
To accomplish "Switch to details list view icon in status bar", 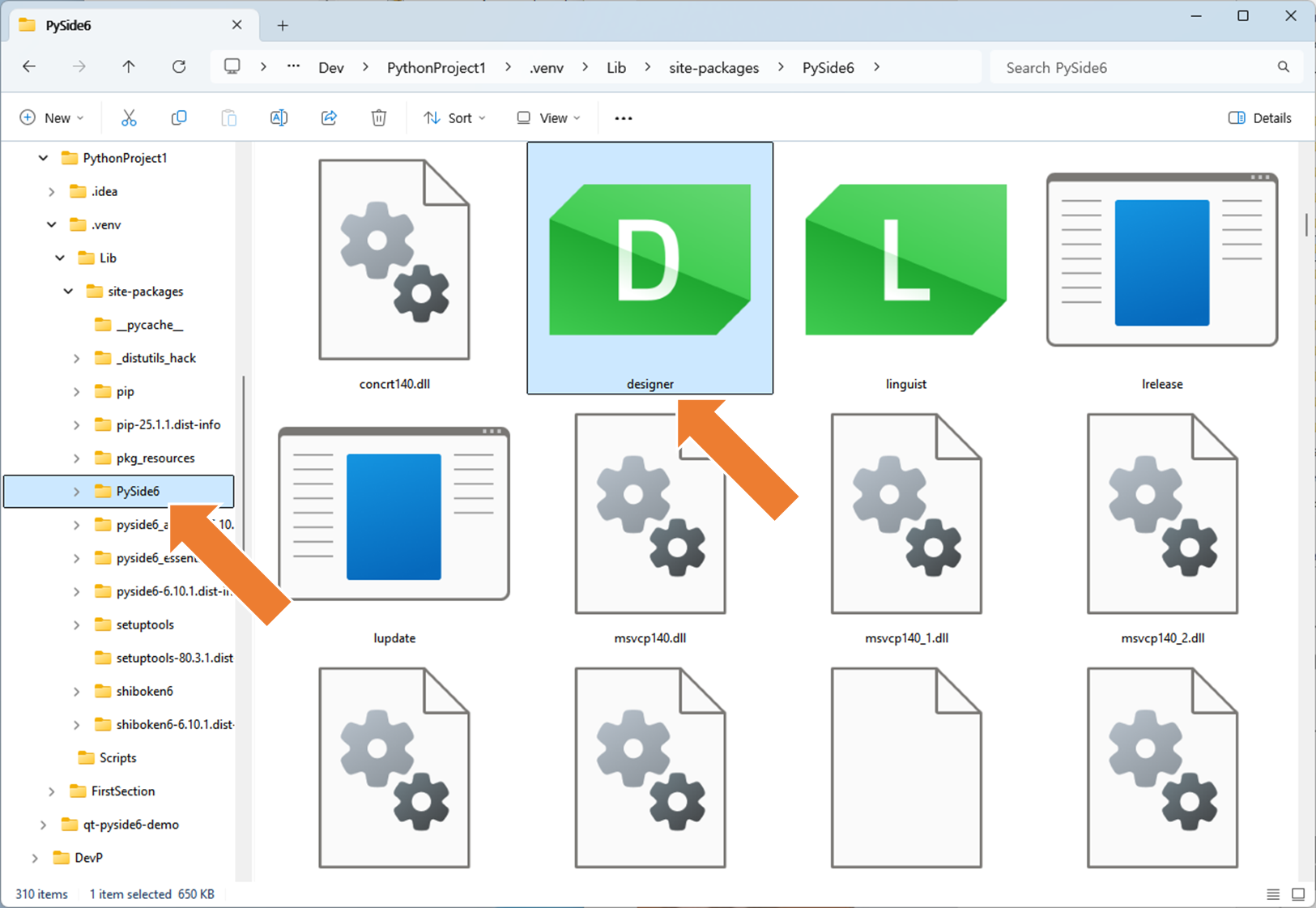I will [x=1273, y=894].
